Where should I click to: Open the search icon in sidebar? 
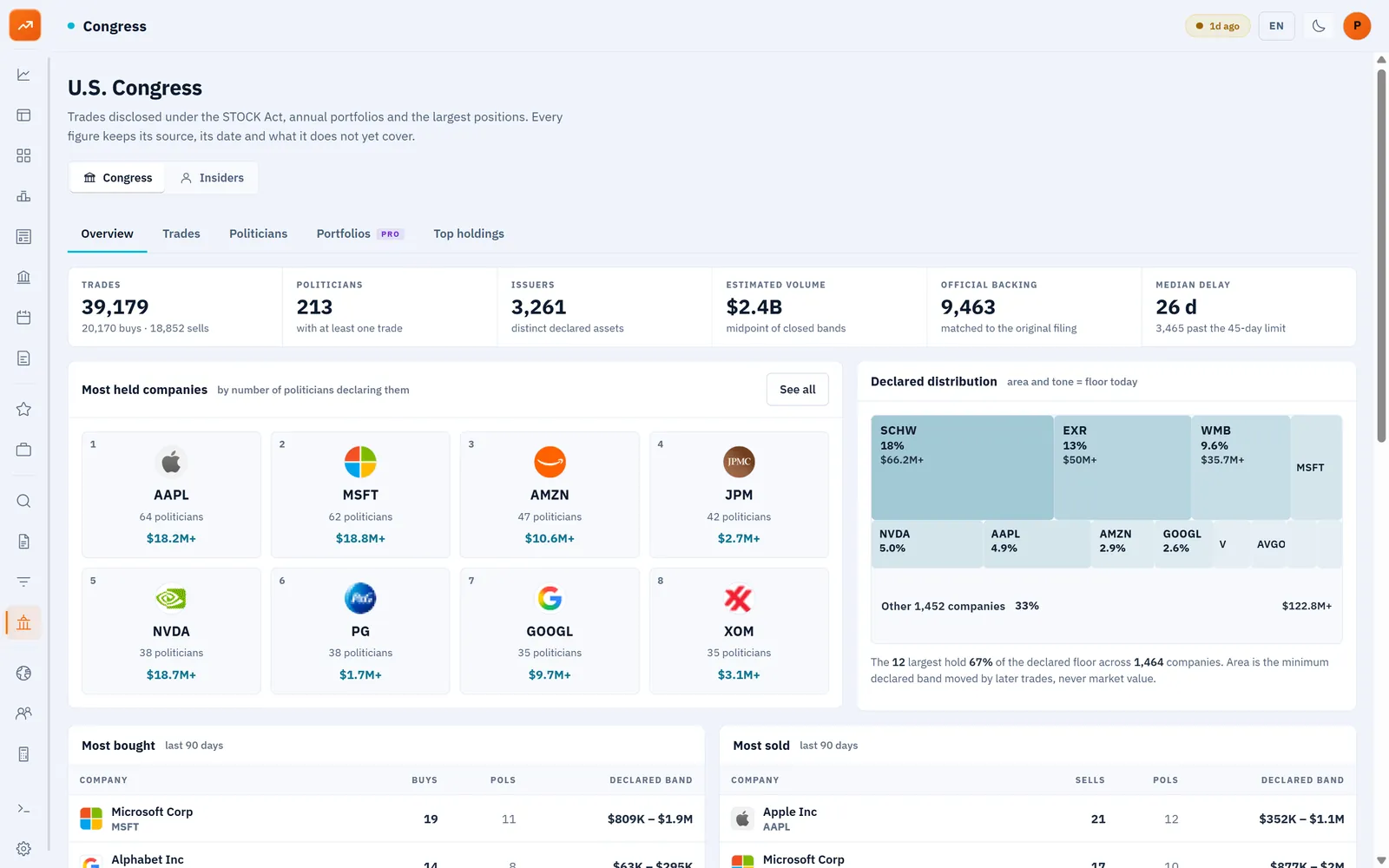(x=23, y=501)
